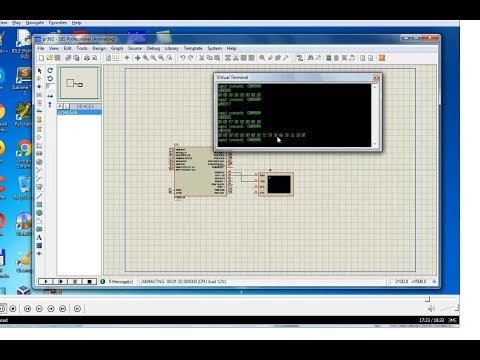This screenshot has height=360, width=480.
Task: Click the media player speaker volume icon
Action: tap(431, 309)
